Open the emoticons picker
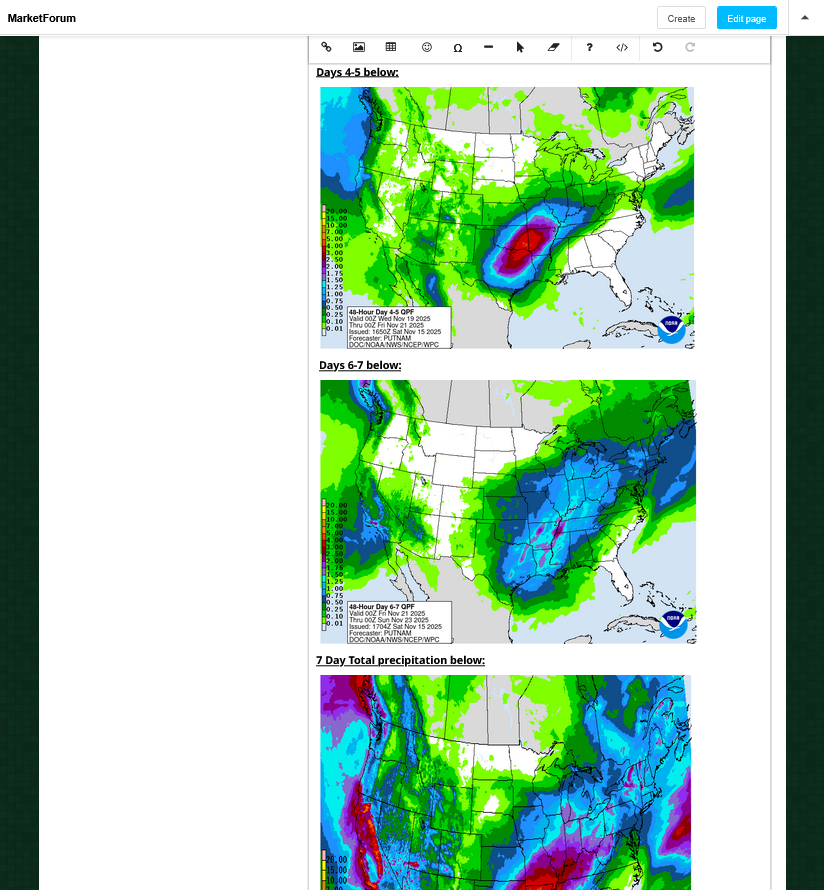Image resolution: width=825 pixels, height=890 pixels. coord(427,47)
